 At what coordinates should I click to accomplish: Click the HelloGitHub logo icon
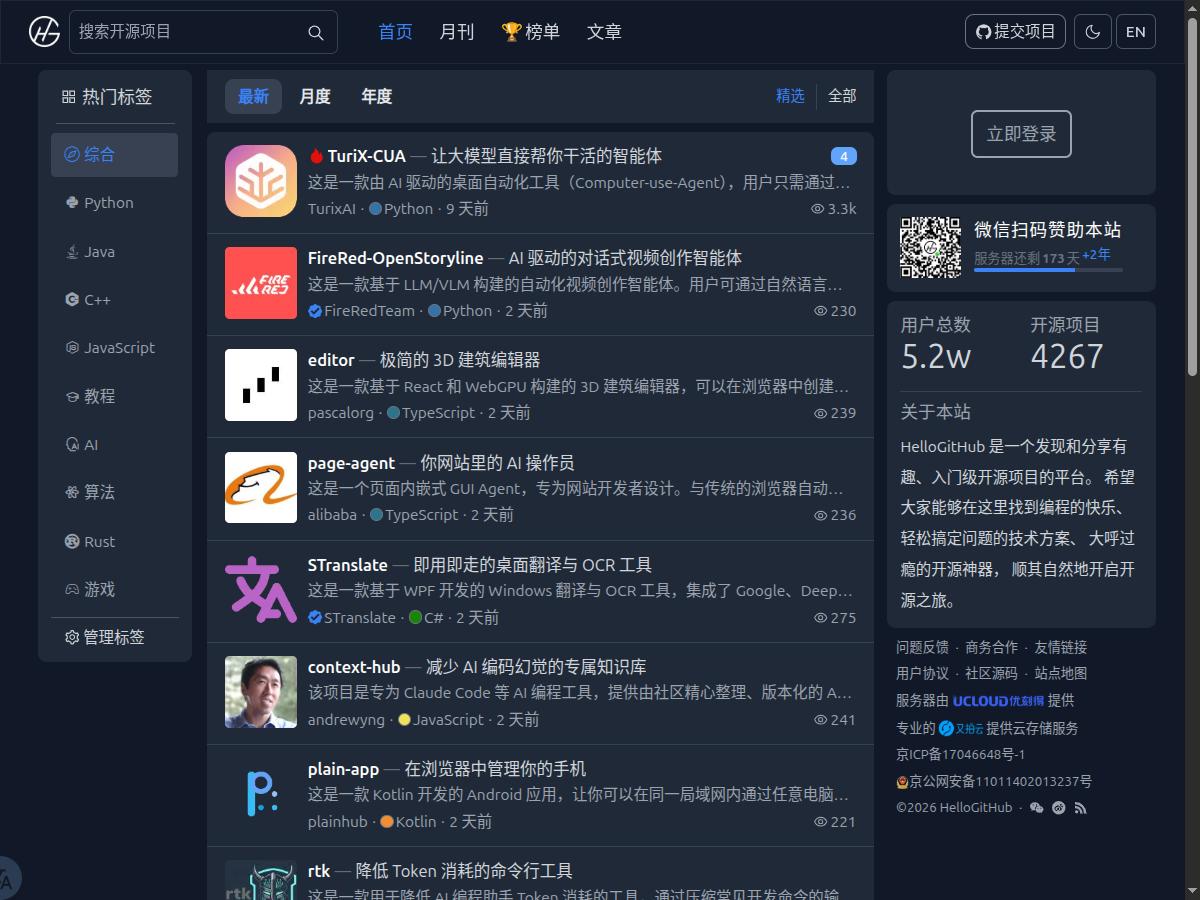44,32
